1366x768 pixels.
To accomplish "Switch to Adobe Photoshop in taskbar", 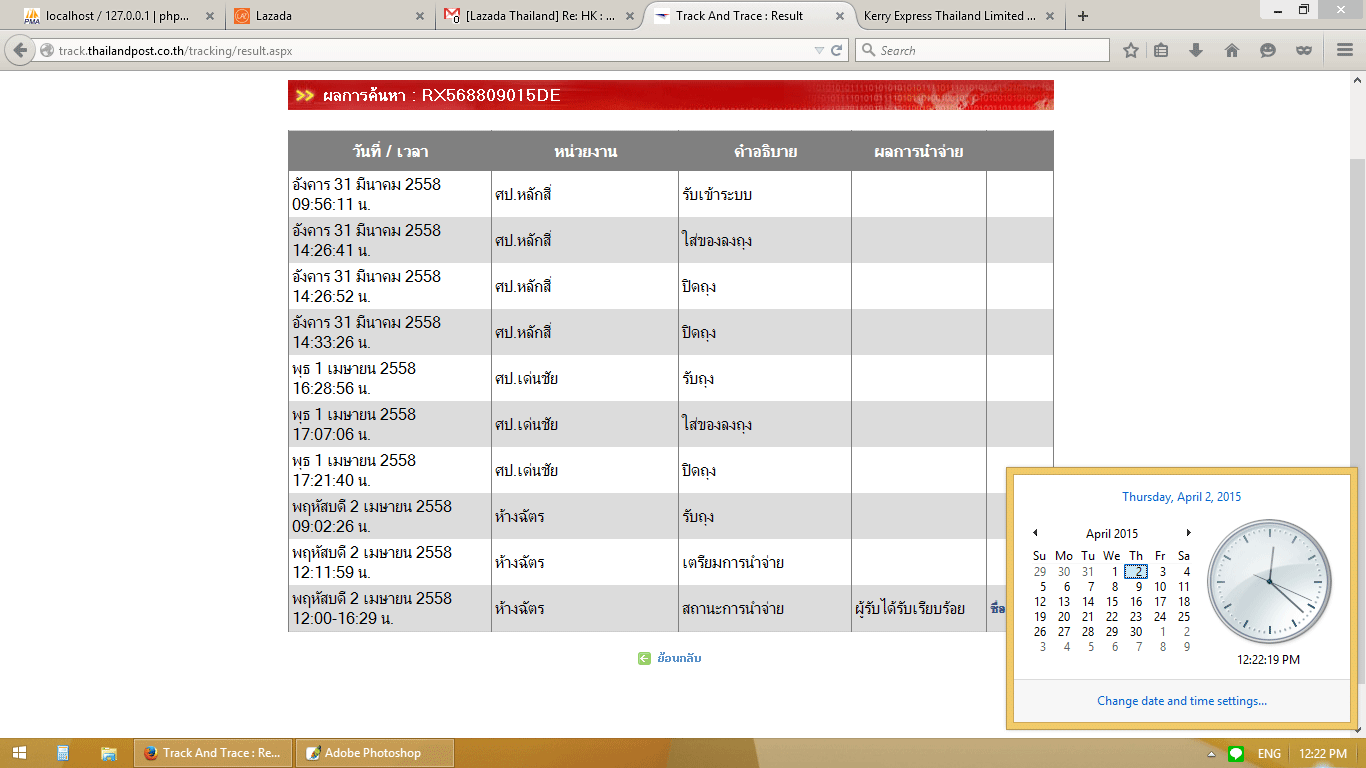I will [376, 753].
